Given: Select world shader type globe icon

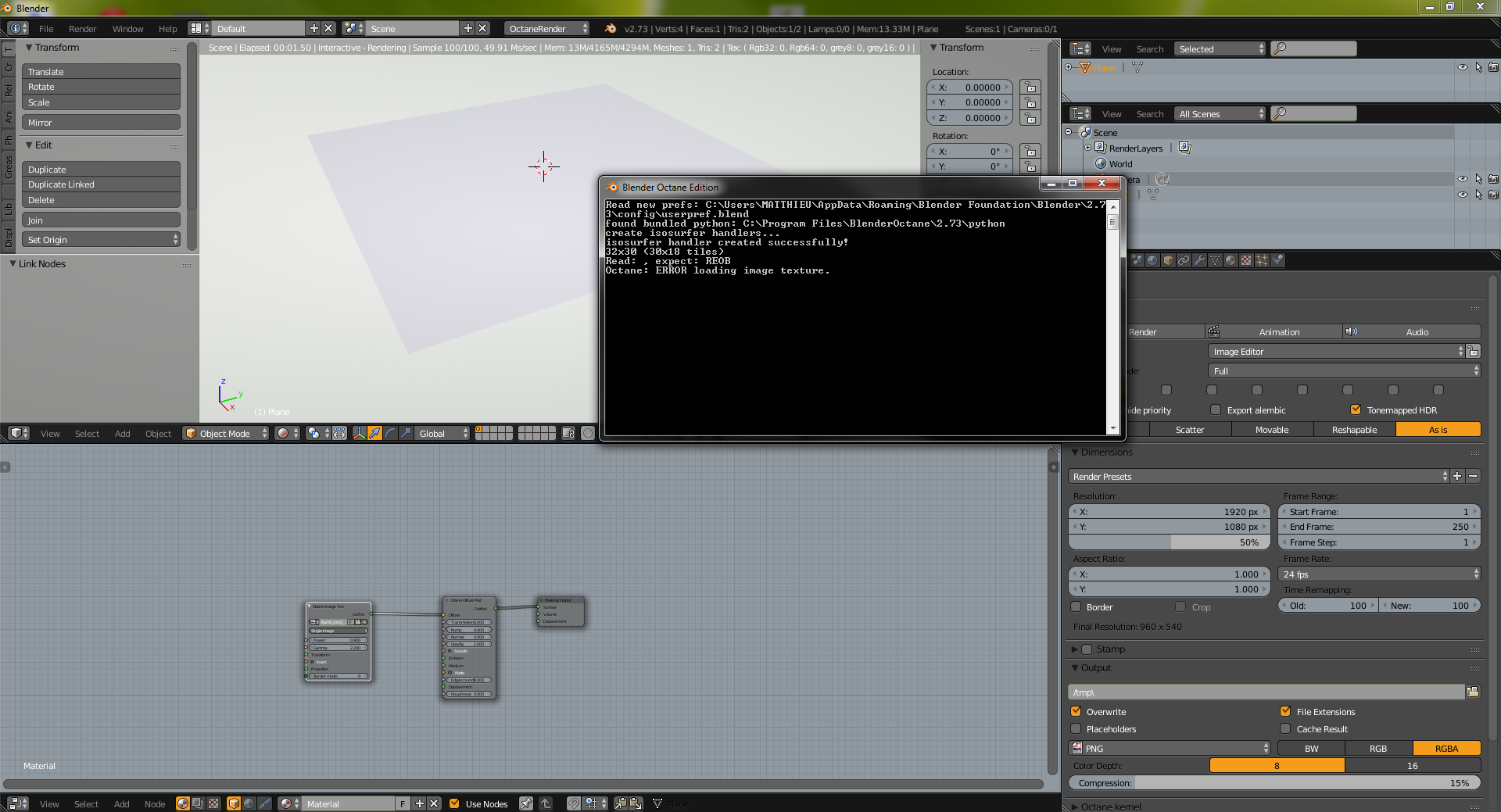Looking at the screenshot, I should 249,803.
